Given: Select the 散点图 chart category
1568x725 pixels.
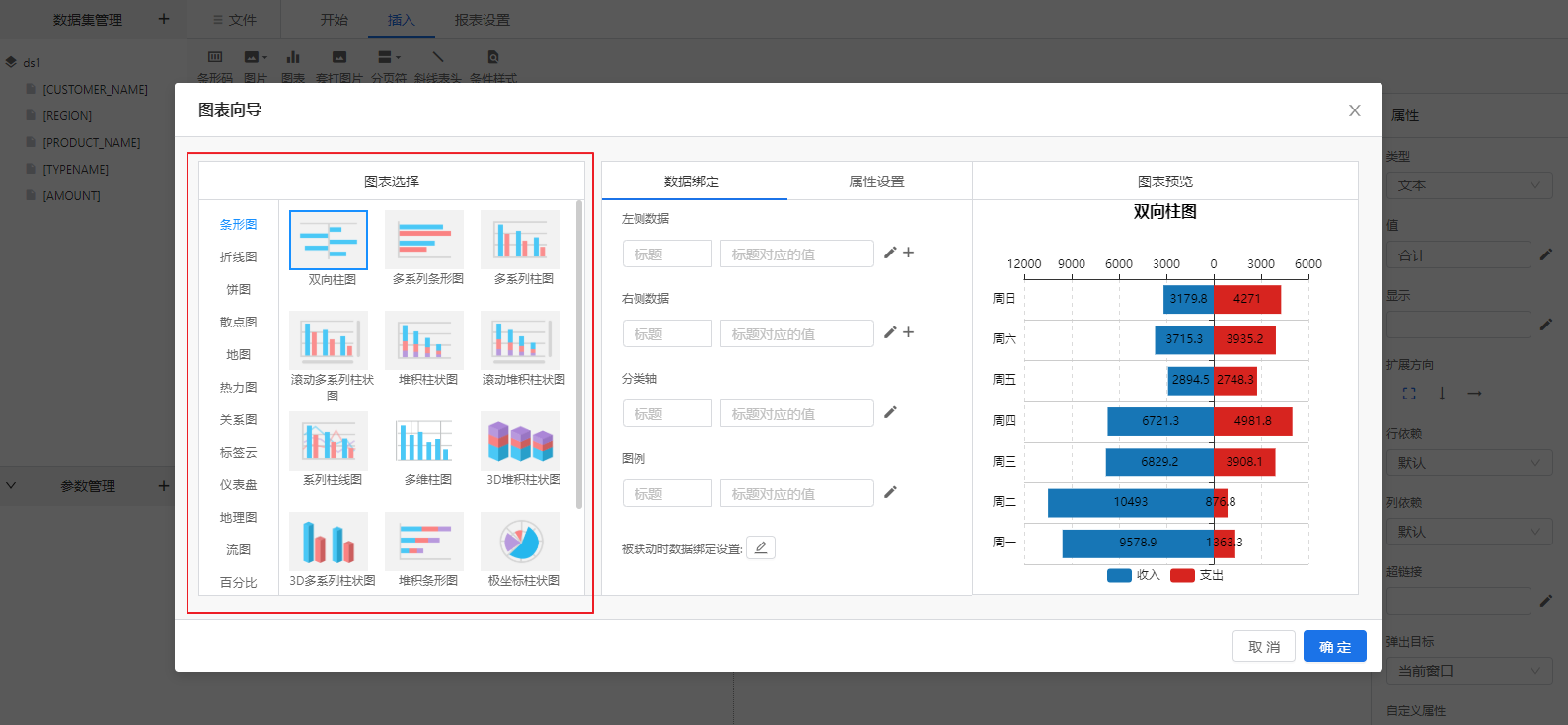Looking at the screenshot, I should tap(239, 322).
